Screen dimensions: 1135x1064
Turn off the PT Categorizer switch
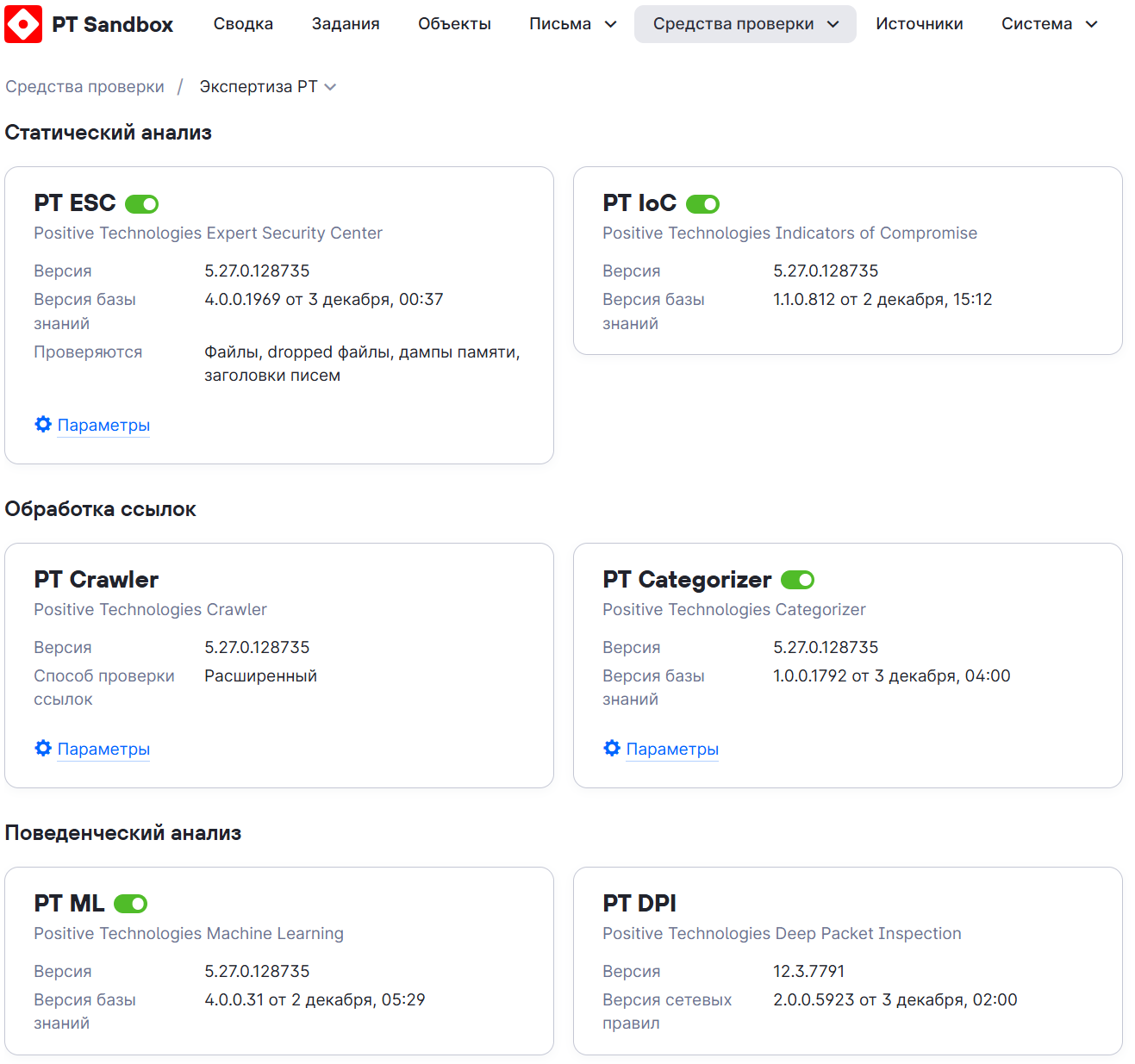pos(797,580)
